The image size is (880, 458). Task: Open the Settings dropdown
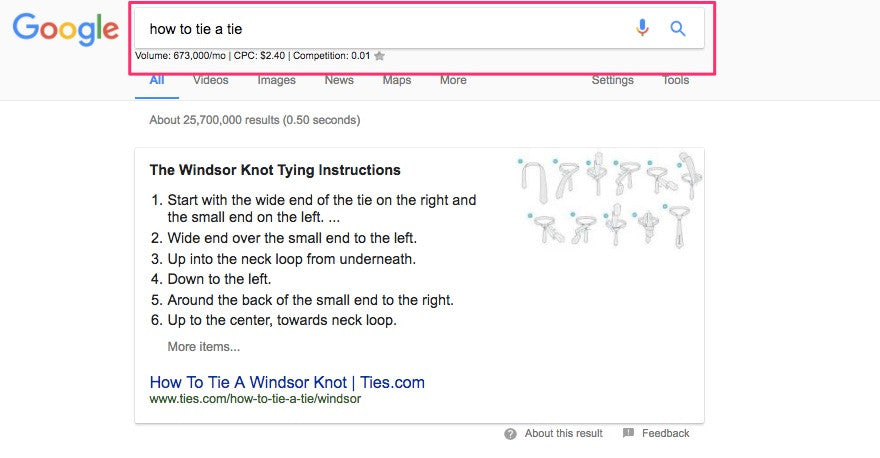(x=612, y=80)
